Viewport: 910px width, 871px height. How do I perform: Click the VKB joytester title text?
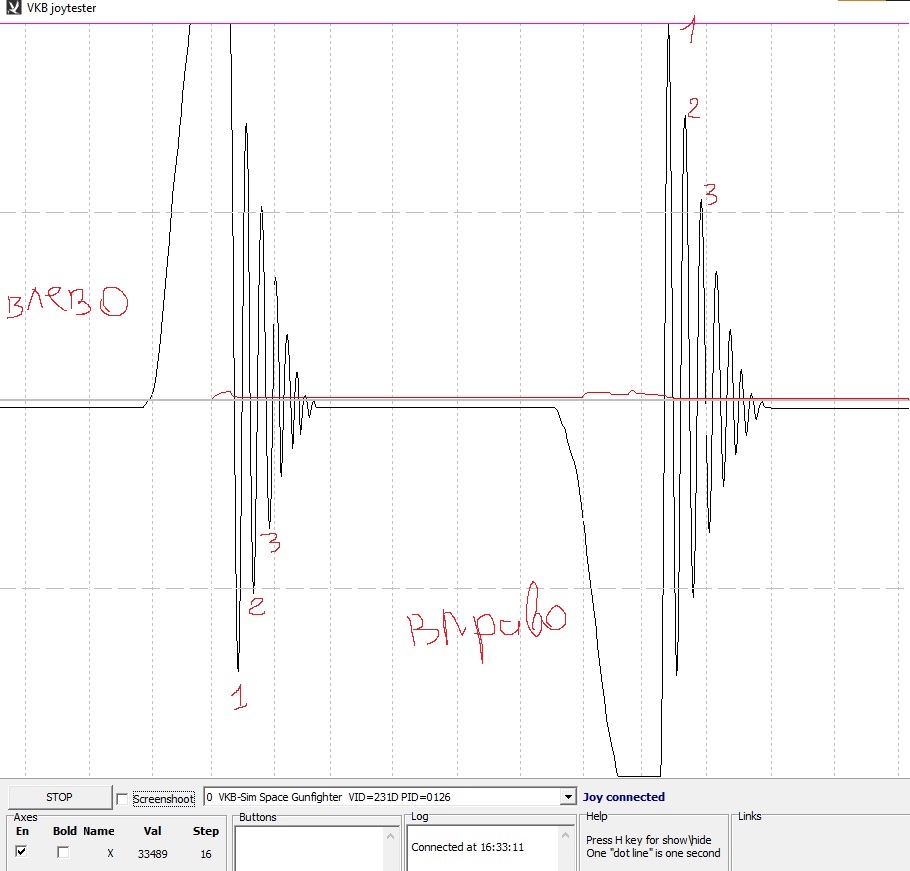click(x=62, y=8)
